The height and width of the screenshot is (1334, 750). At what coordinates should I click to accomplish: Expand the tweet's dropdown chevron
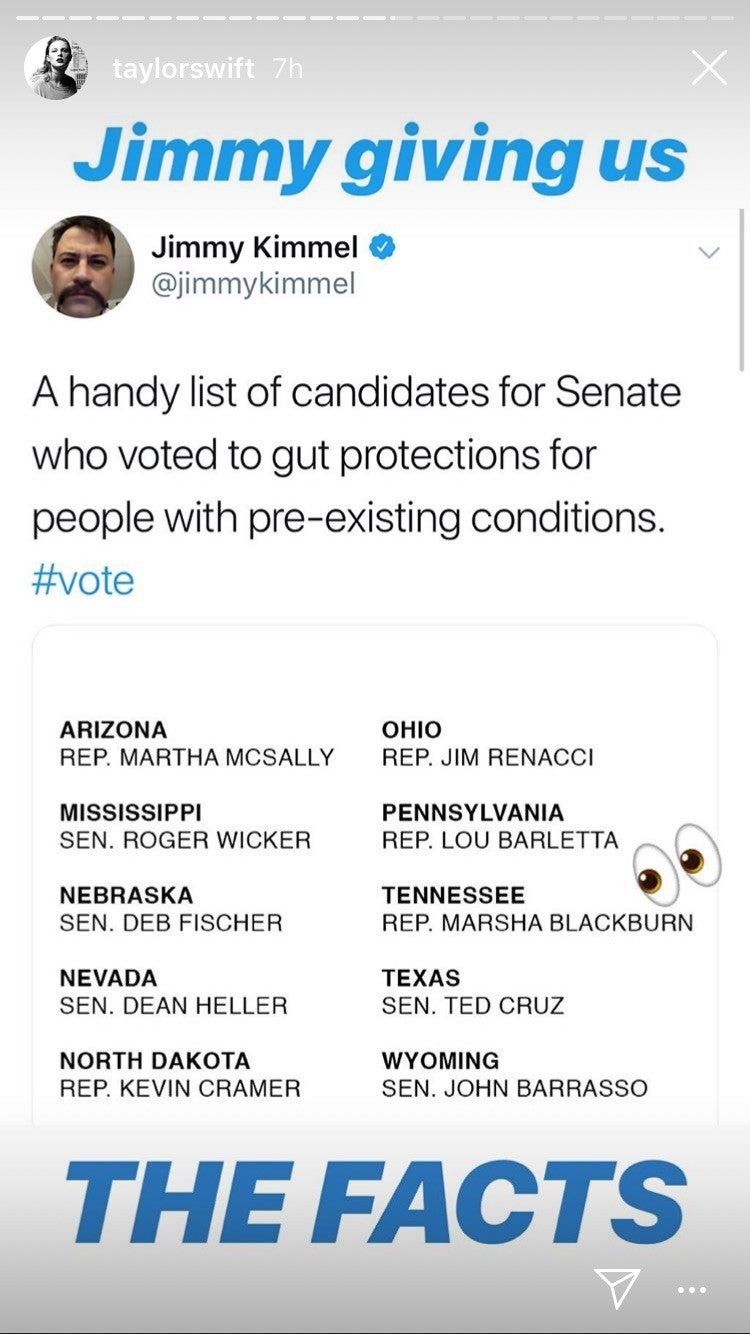coord(709,253)
